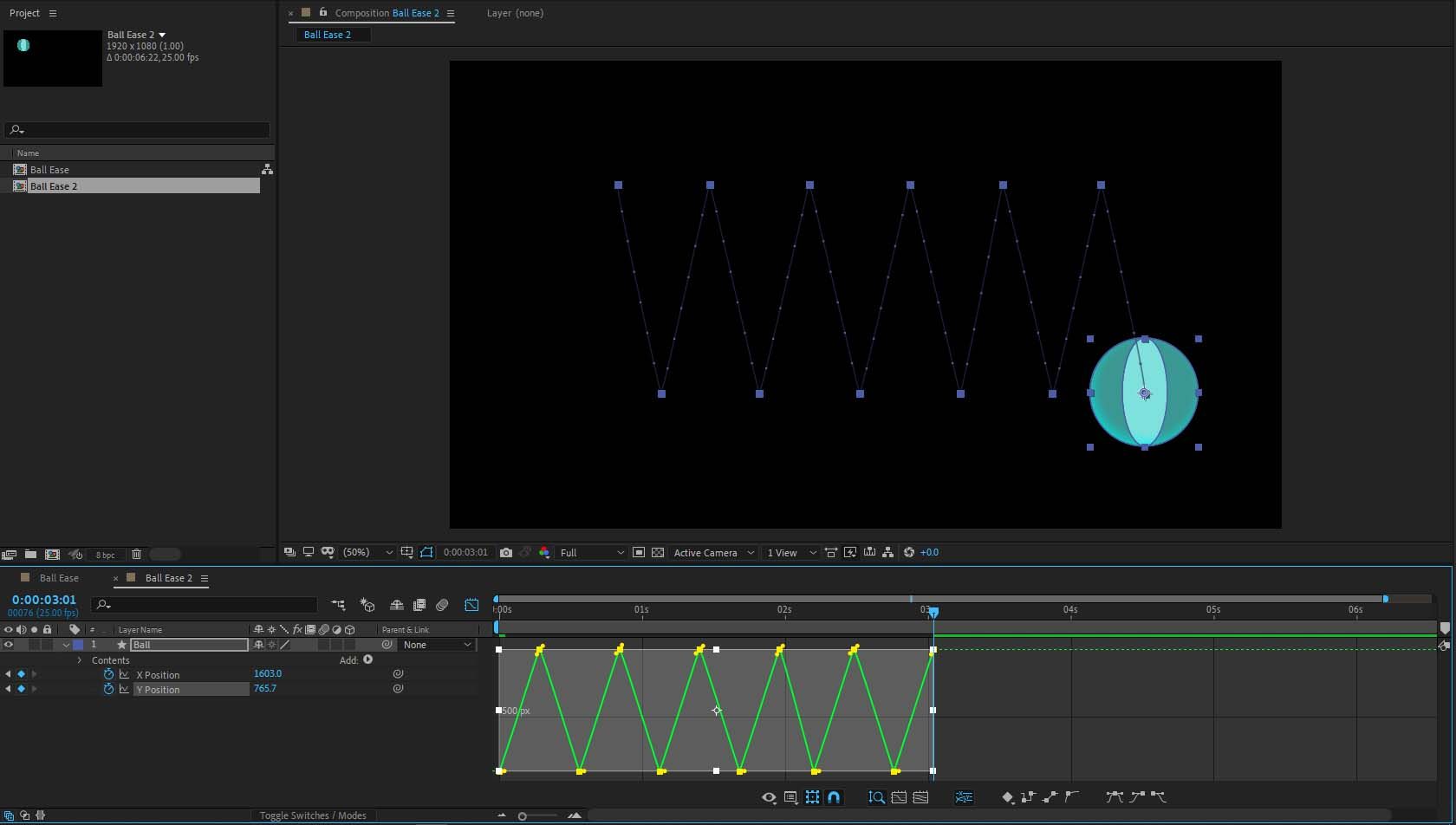Screen dimensions: 1456x825
Task: Click the timeline zoom slider handle
Action: [x=522, y=815]
